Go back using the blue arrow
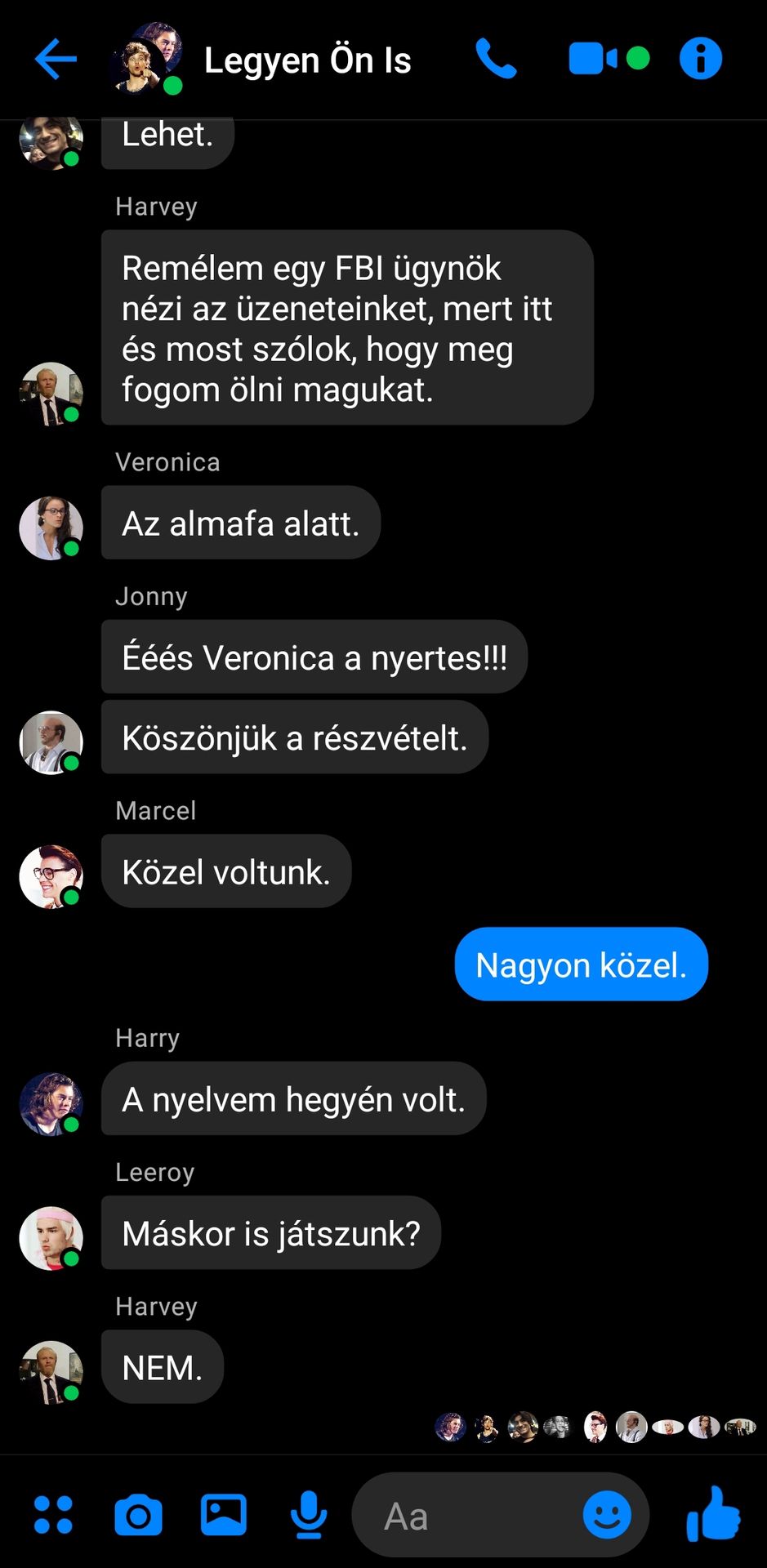Image resolution: width=767 pixels, height=1568 pixels. [x=56, y=60]
